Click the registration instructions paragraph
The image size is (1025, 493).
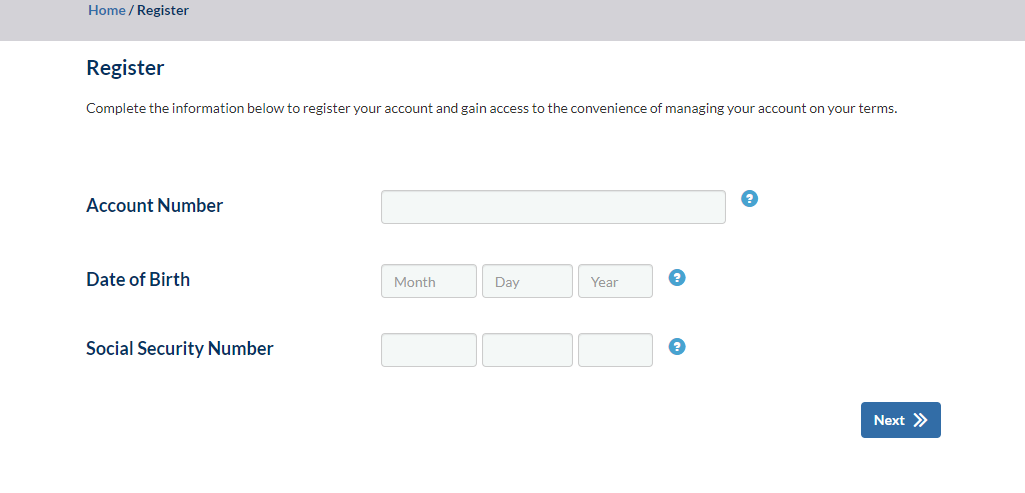[491, 109]
